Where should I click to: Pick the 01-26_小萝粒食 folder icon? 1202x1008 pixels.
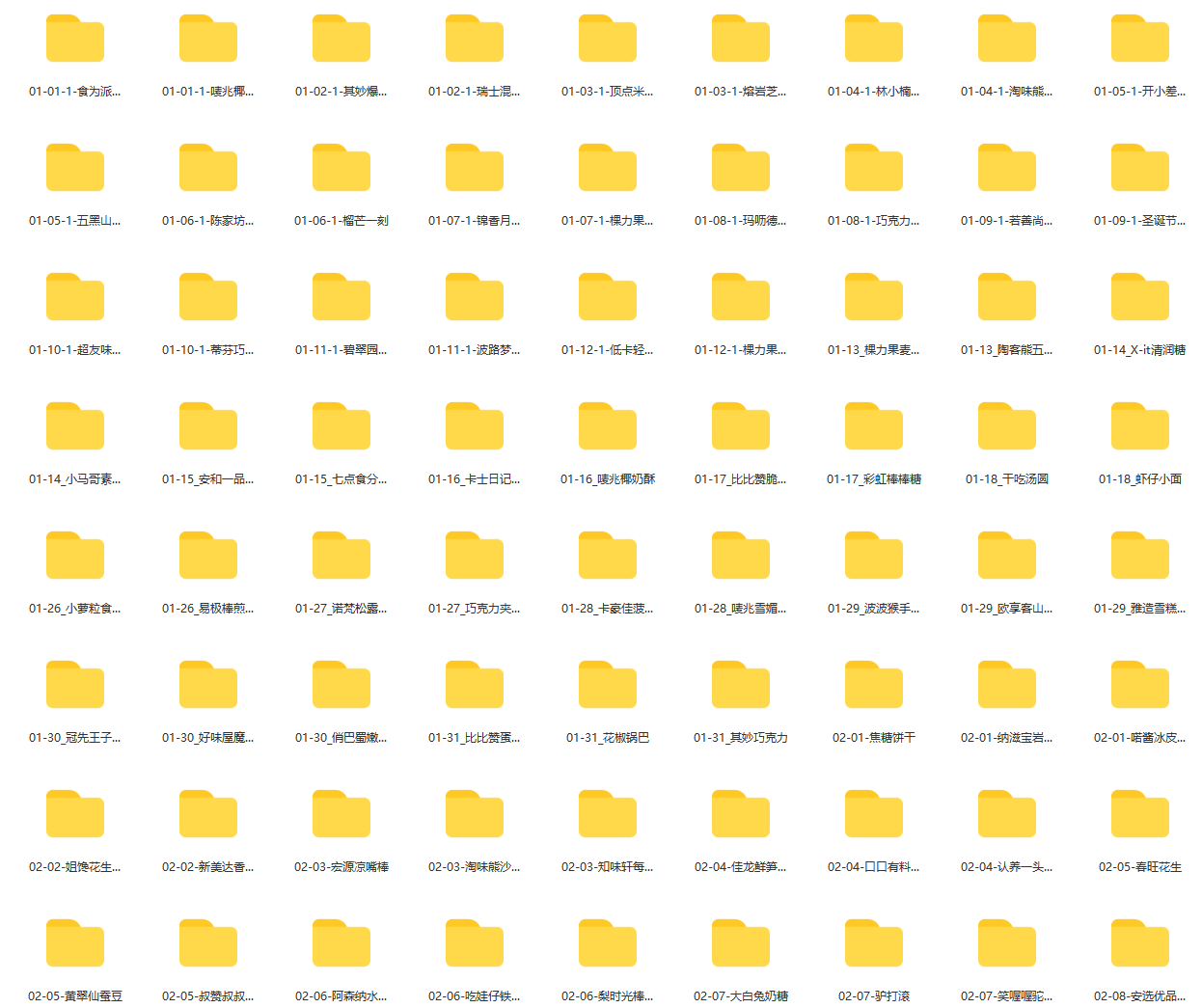click(75, 556)
